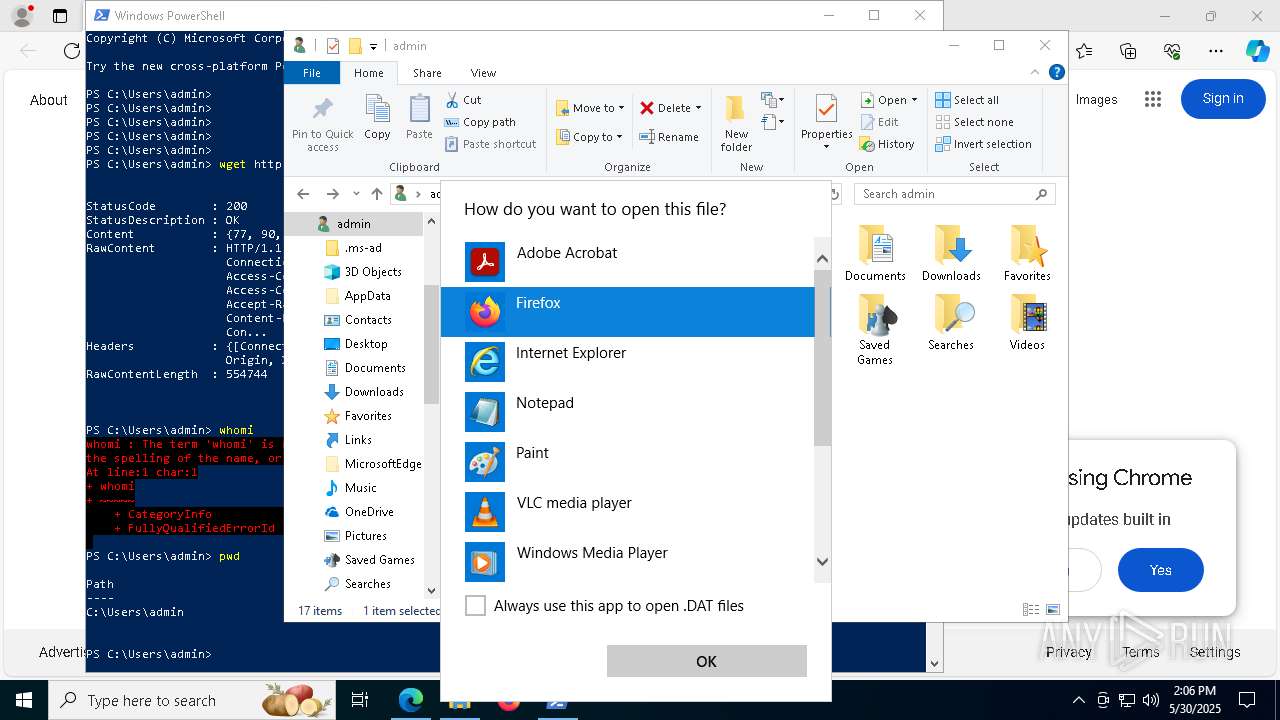Pick VLC media player from list
This screenshot has height=720, width=1280.
click(x=627, y=512)
